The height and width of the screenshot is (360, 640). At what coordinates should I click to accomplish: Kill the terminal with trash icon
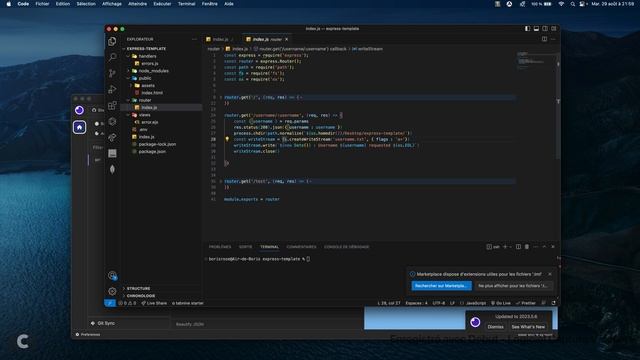pos(527,247)
